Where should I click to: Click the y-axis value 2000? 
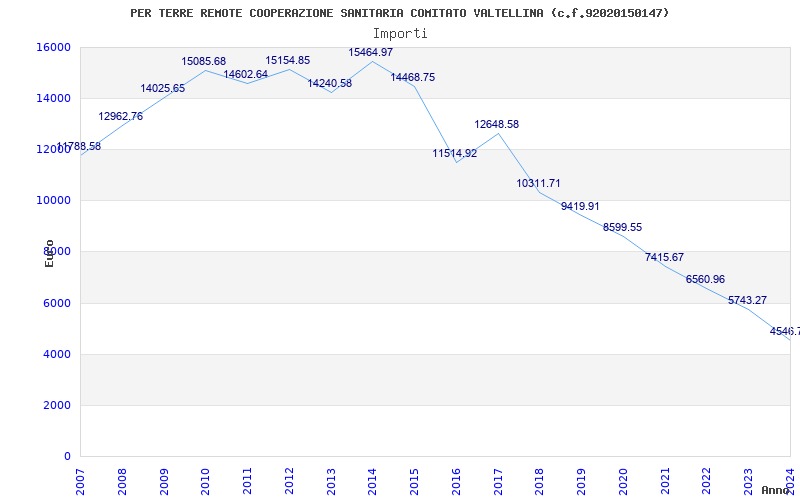pos(57,405)
